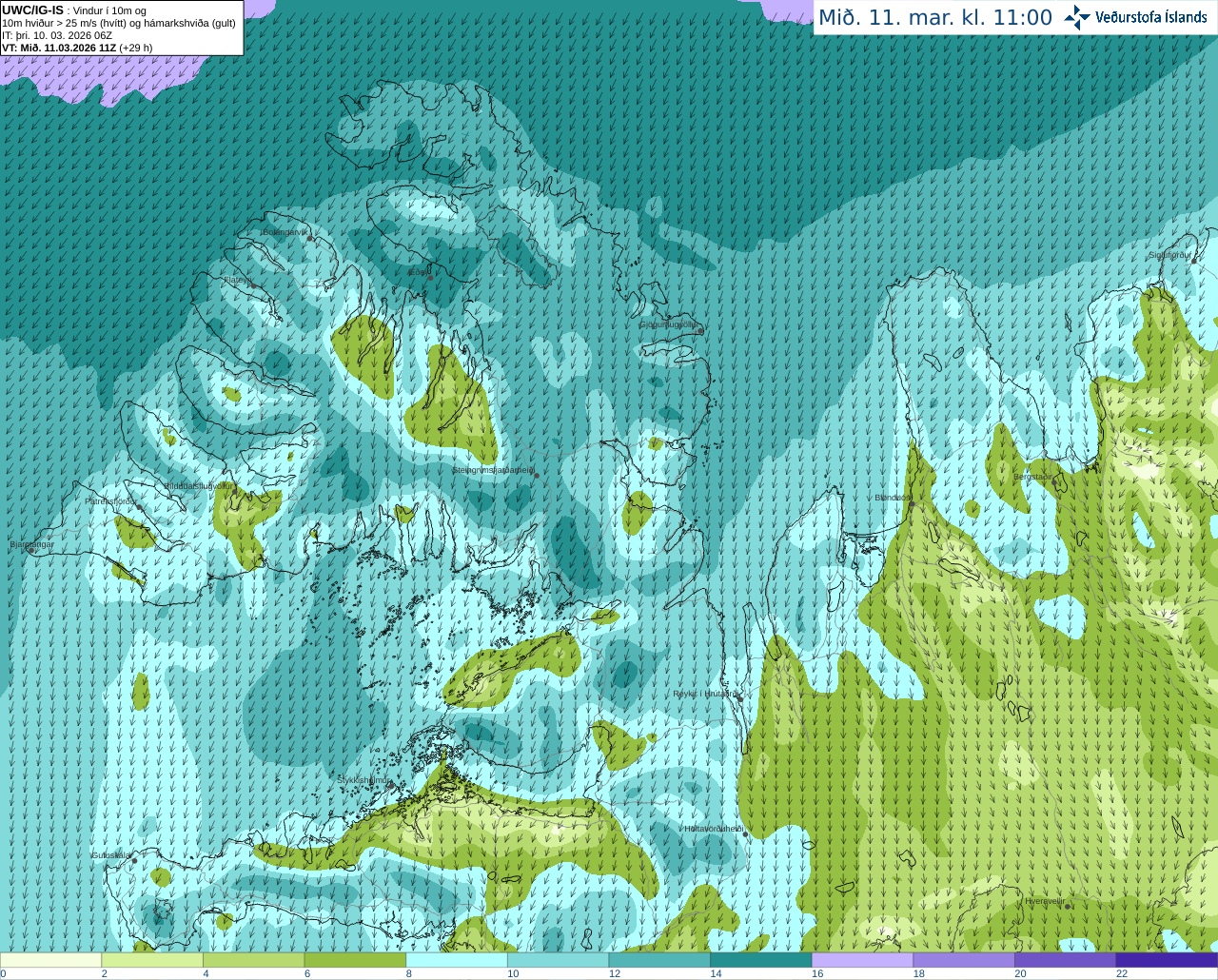Click the Veðurstofa Íslands logo icon

[1076, 17]
